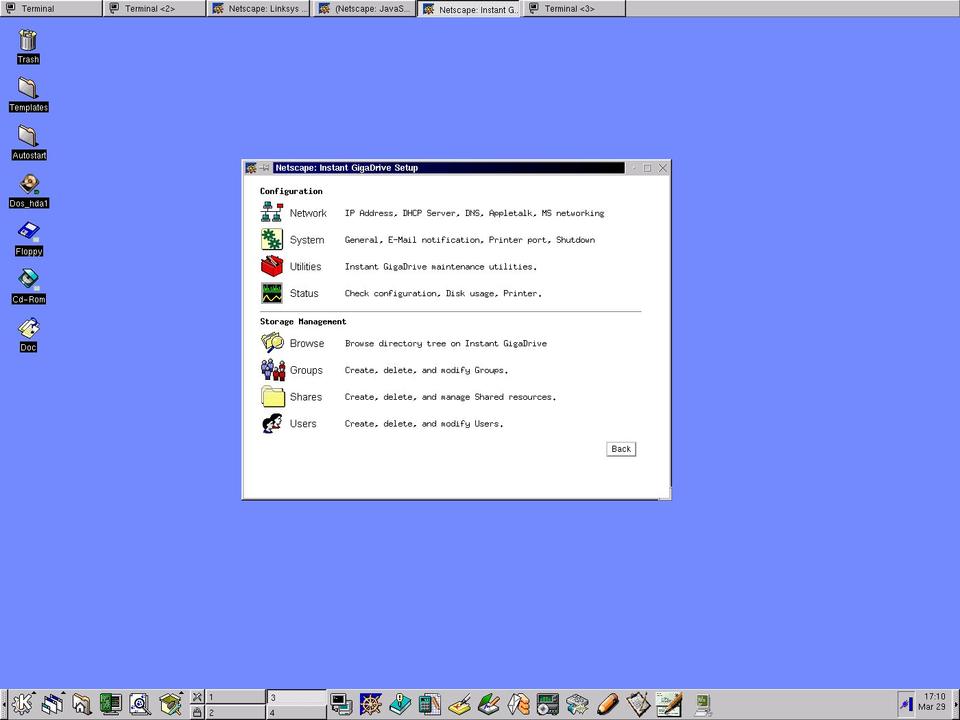Switch to the Terminal <3> taskbar tab

[x=574, y=9]
